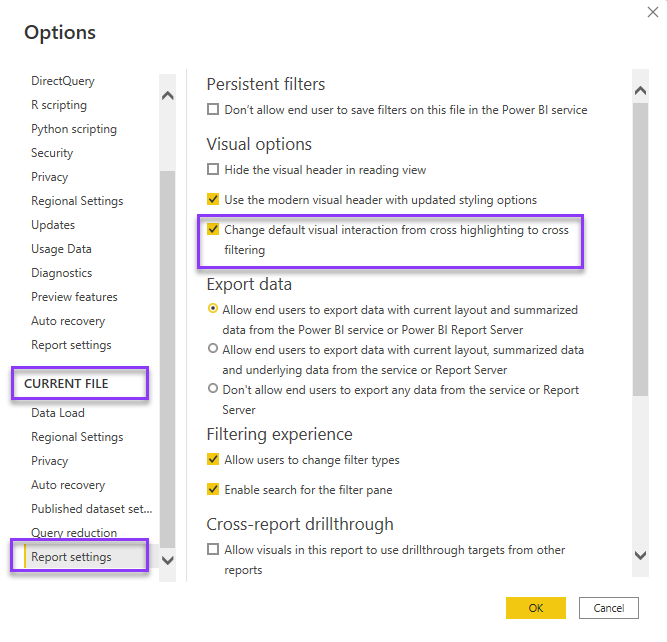Viewport: 667px width, 642px height.
Task: Open Privacy under Current File section
Action: (x=49, y=461)
